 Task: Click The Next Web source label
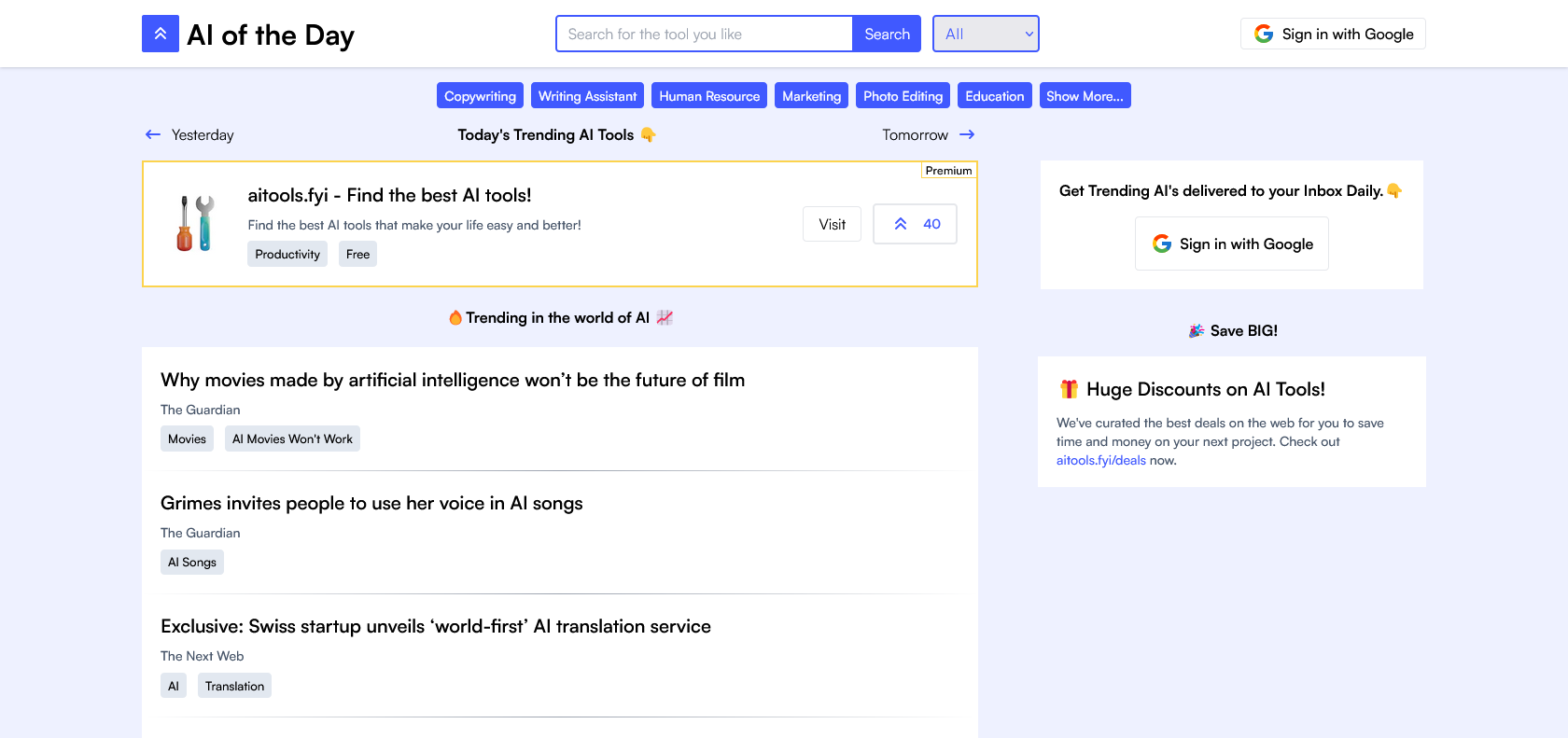(x=202, y=656)
